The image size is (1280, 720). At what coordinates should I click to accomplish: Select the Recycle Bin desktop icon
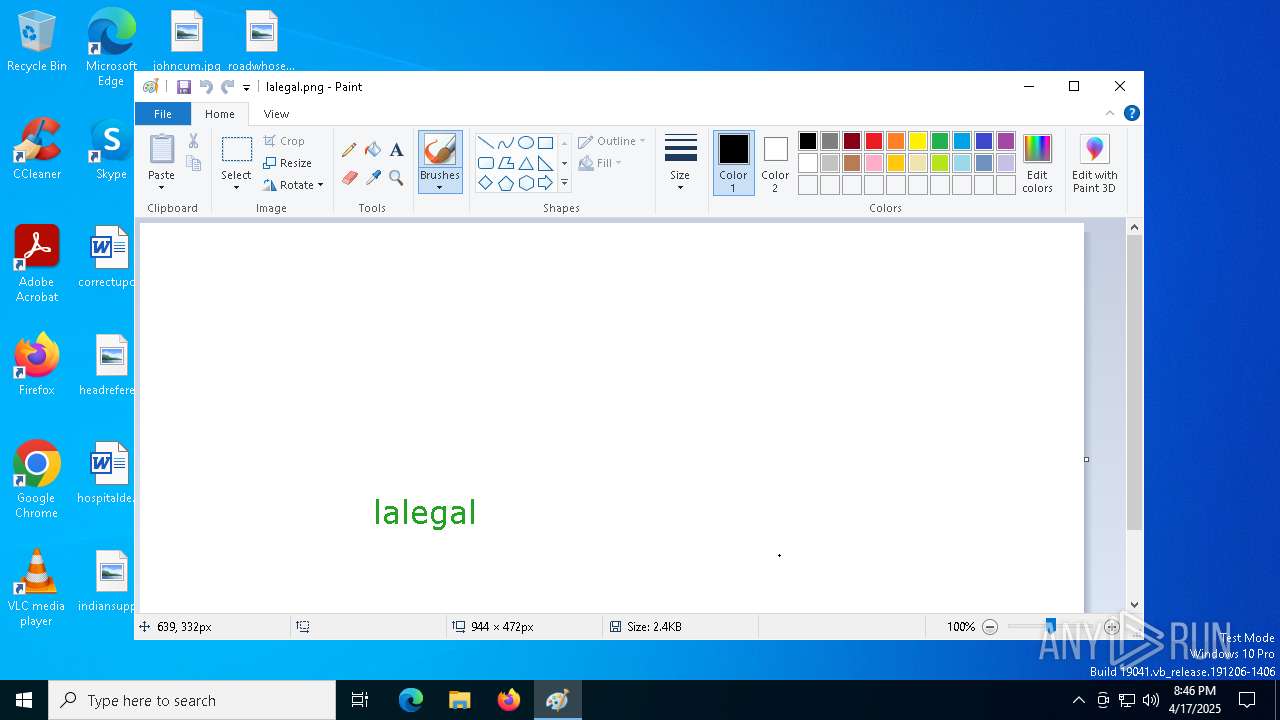(37, 42)
